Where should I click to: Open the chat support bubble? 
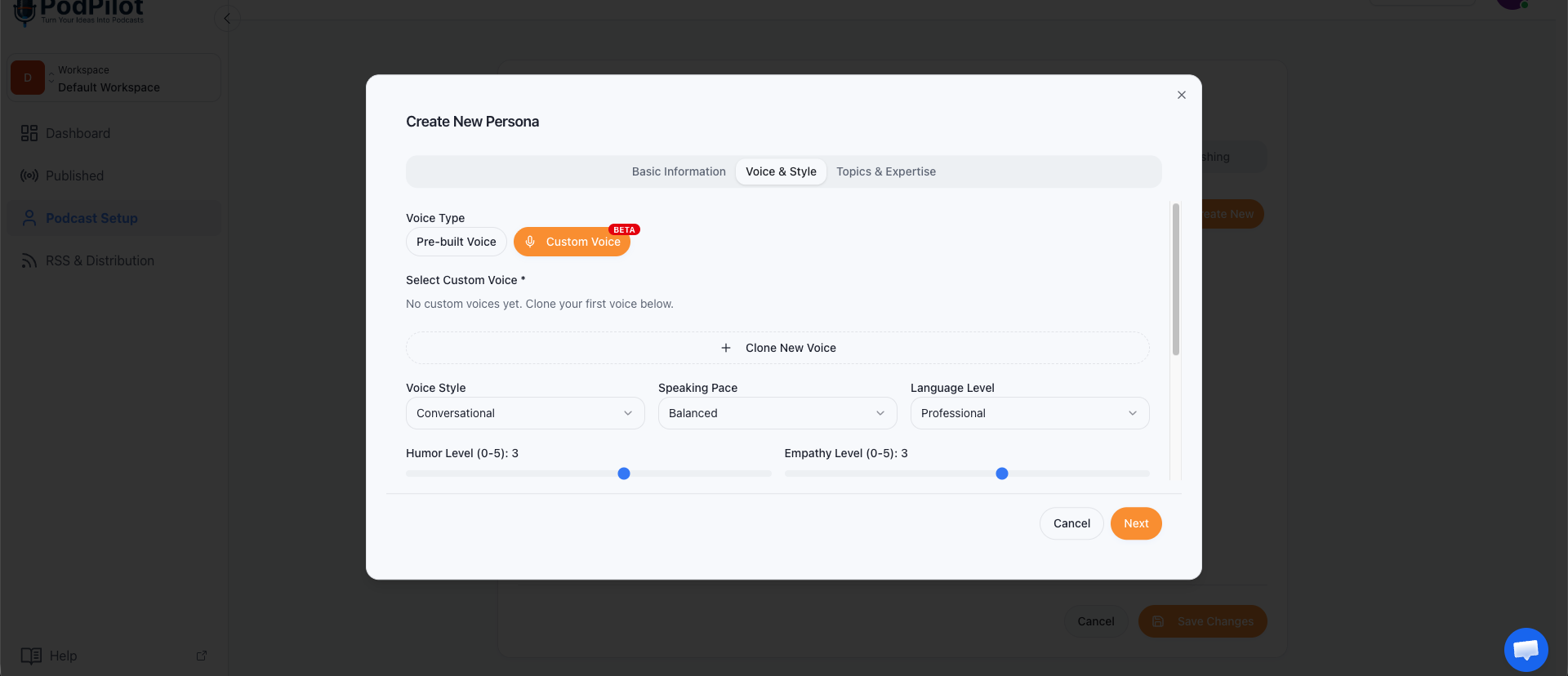[x=1526, y=650]
